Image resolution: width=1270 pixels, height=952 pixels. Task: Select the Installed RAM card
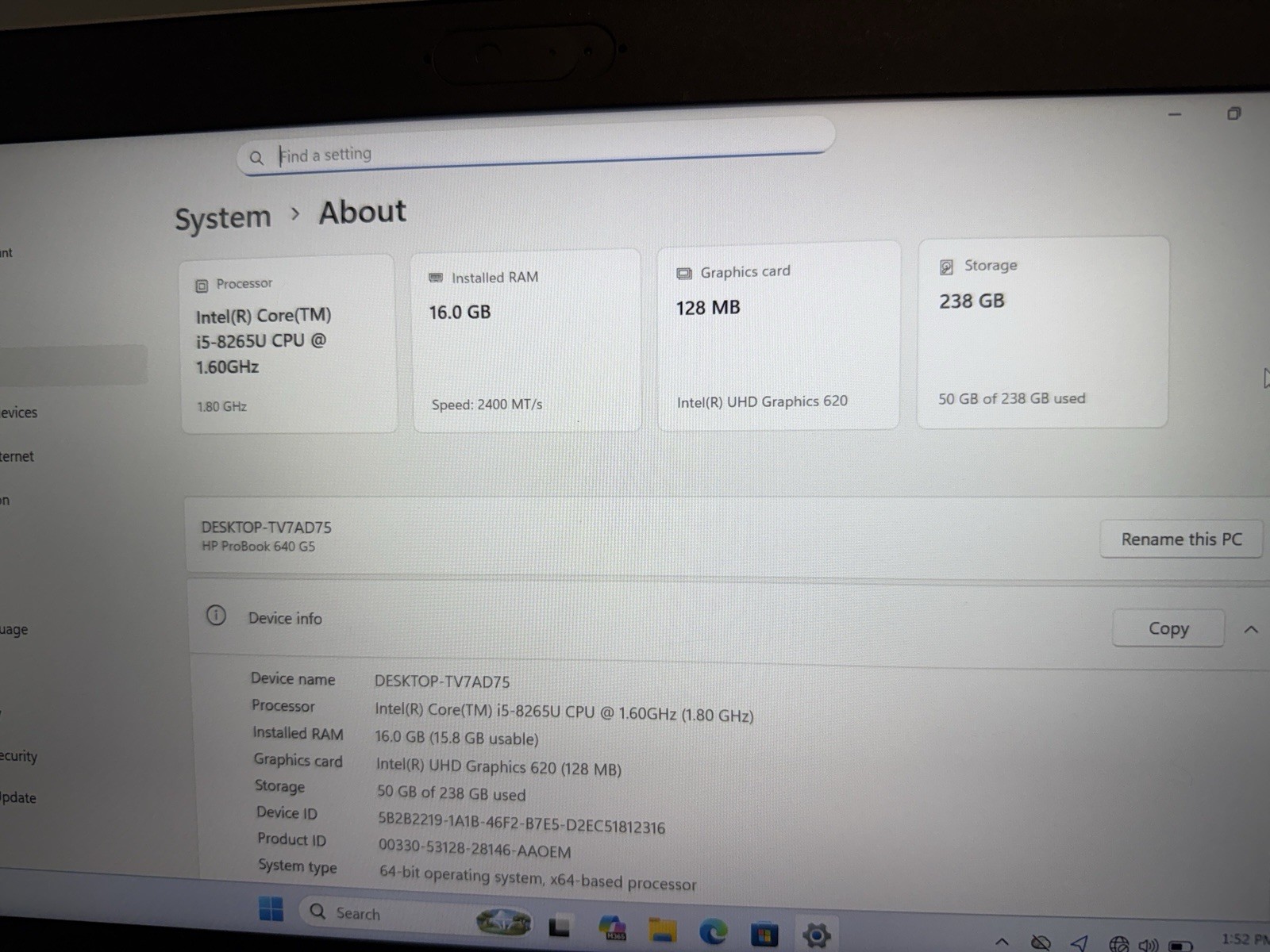(526, 340)
